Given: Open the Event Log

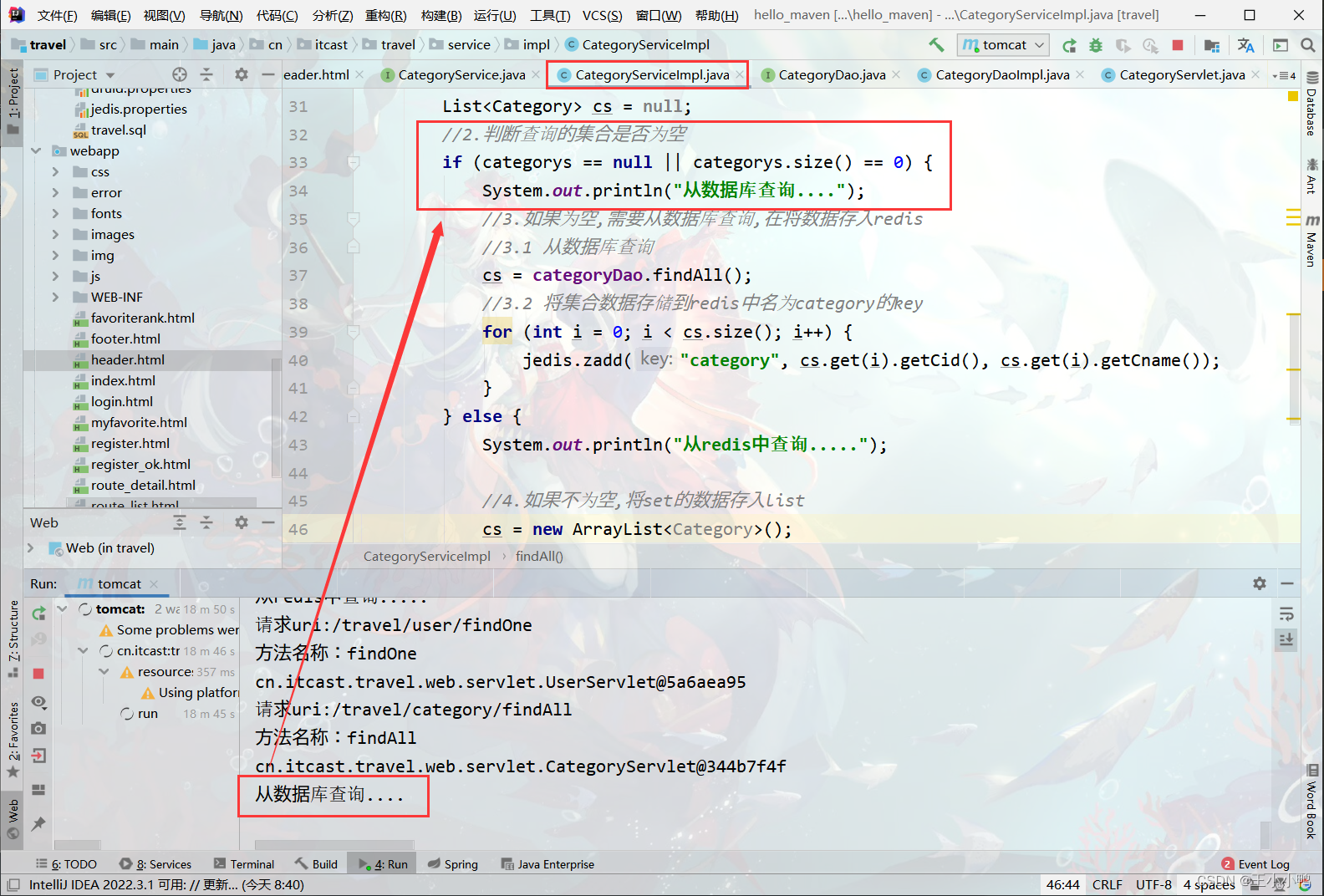Looking at the screenshot, I should coord(1255,864).
